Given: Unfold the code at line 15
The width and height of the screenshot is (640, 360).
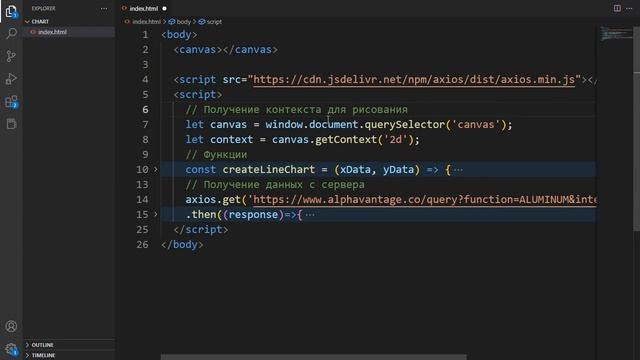Looking at the screenshot, I should pyautogui.click(x=156, y=214).
